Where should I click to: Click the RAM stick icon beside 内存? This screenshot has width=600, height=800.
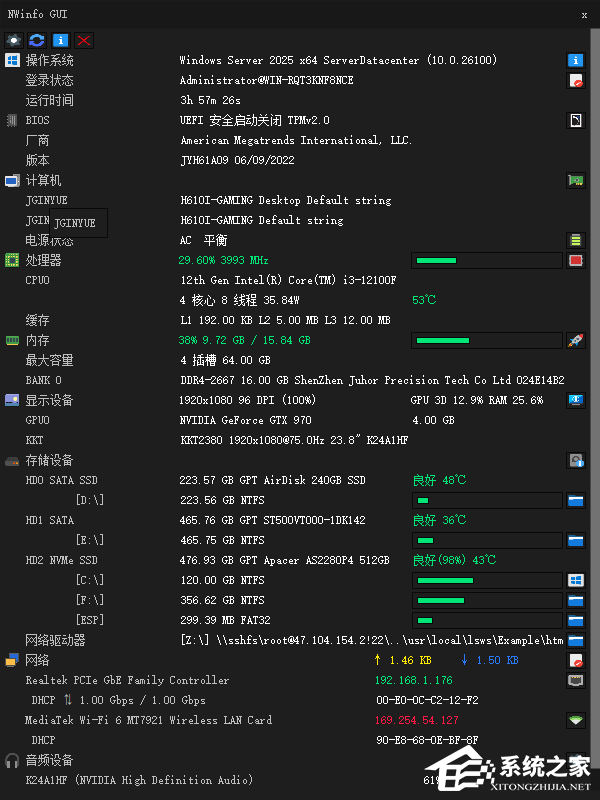coord(12,340)
